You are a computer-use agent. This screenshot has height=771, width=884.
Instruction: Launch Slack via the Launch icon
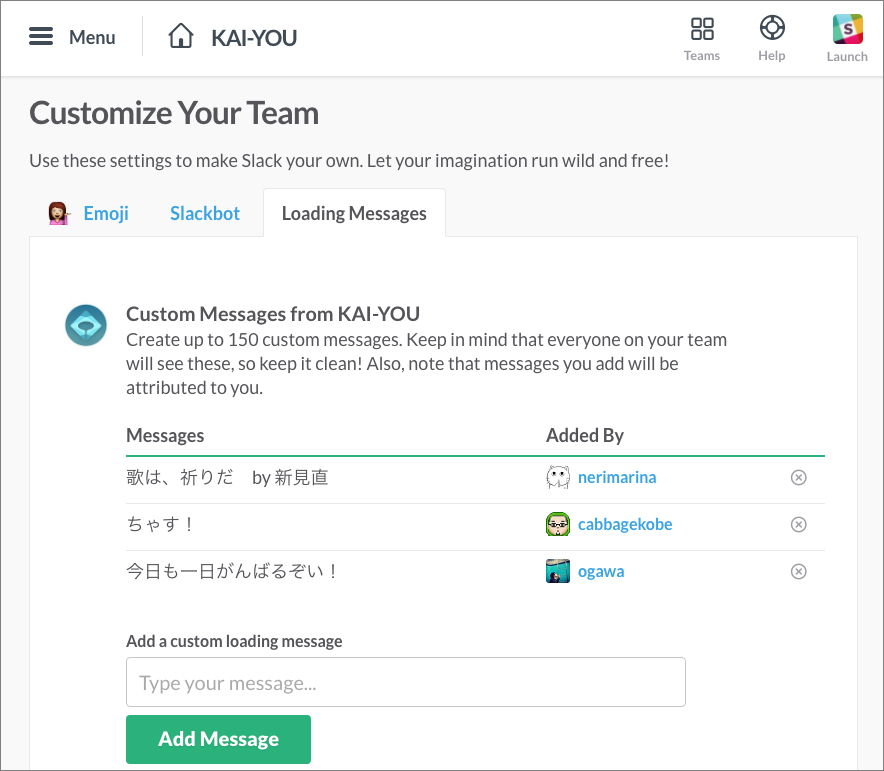[847, 29]
